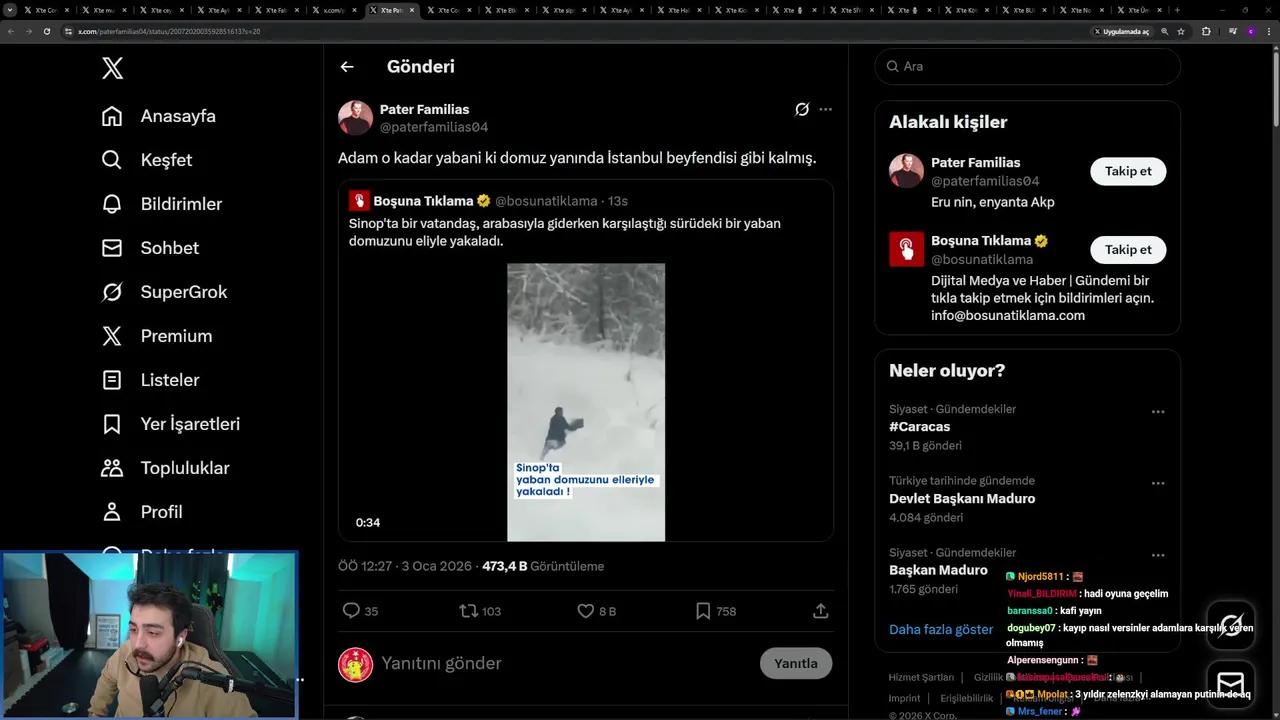The height and width of the screenshot is (720, 1280).
Task: Open Chrome profile avatar icon
Action: (1250, 31)
